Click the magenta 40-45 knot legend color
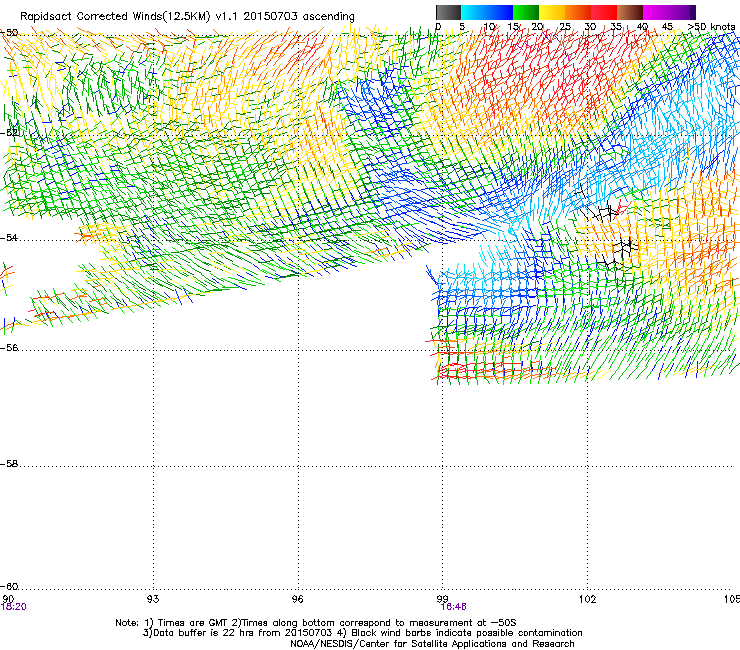The image size is (740, 650). click(656, 12)
